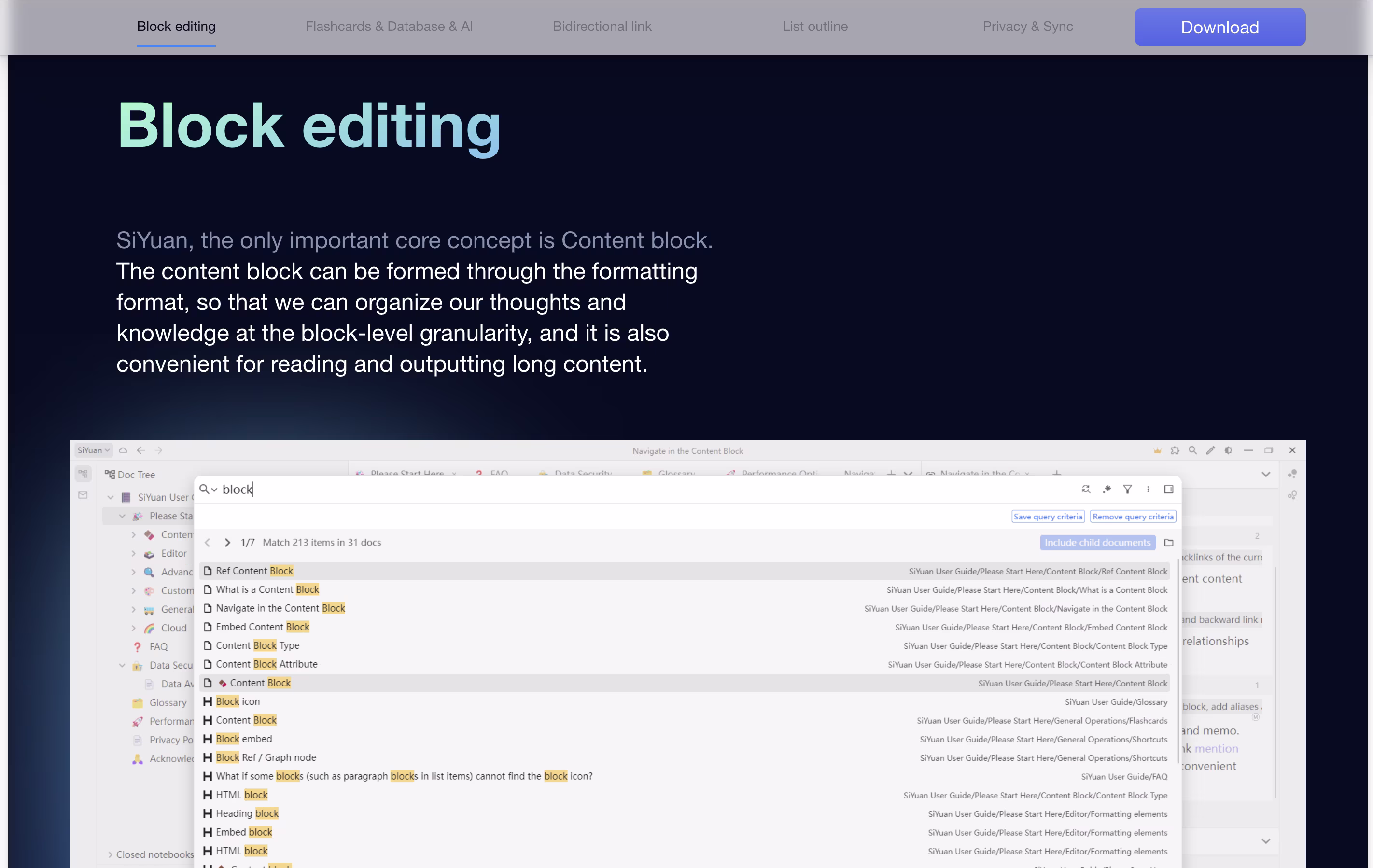Open the Privacy & Sync tab
The height and width of the screenshot is (868, 1373).
coord(1027,26)
